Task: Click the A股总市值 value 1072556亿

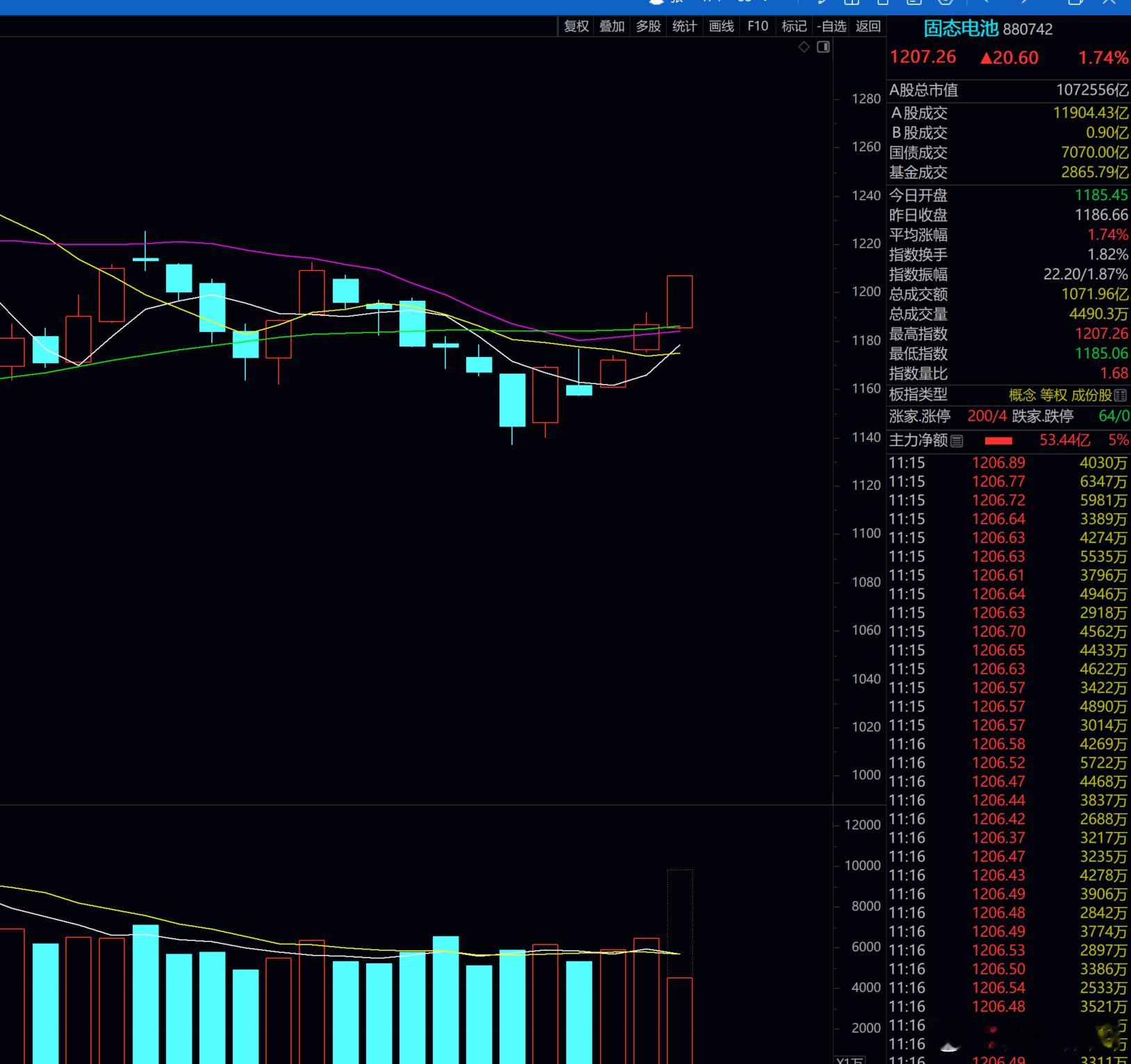Action: [1092, 90]
